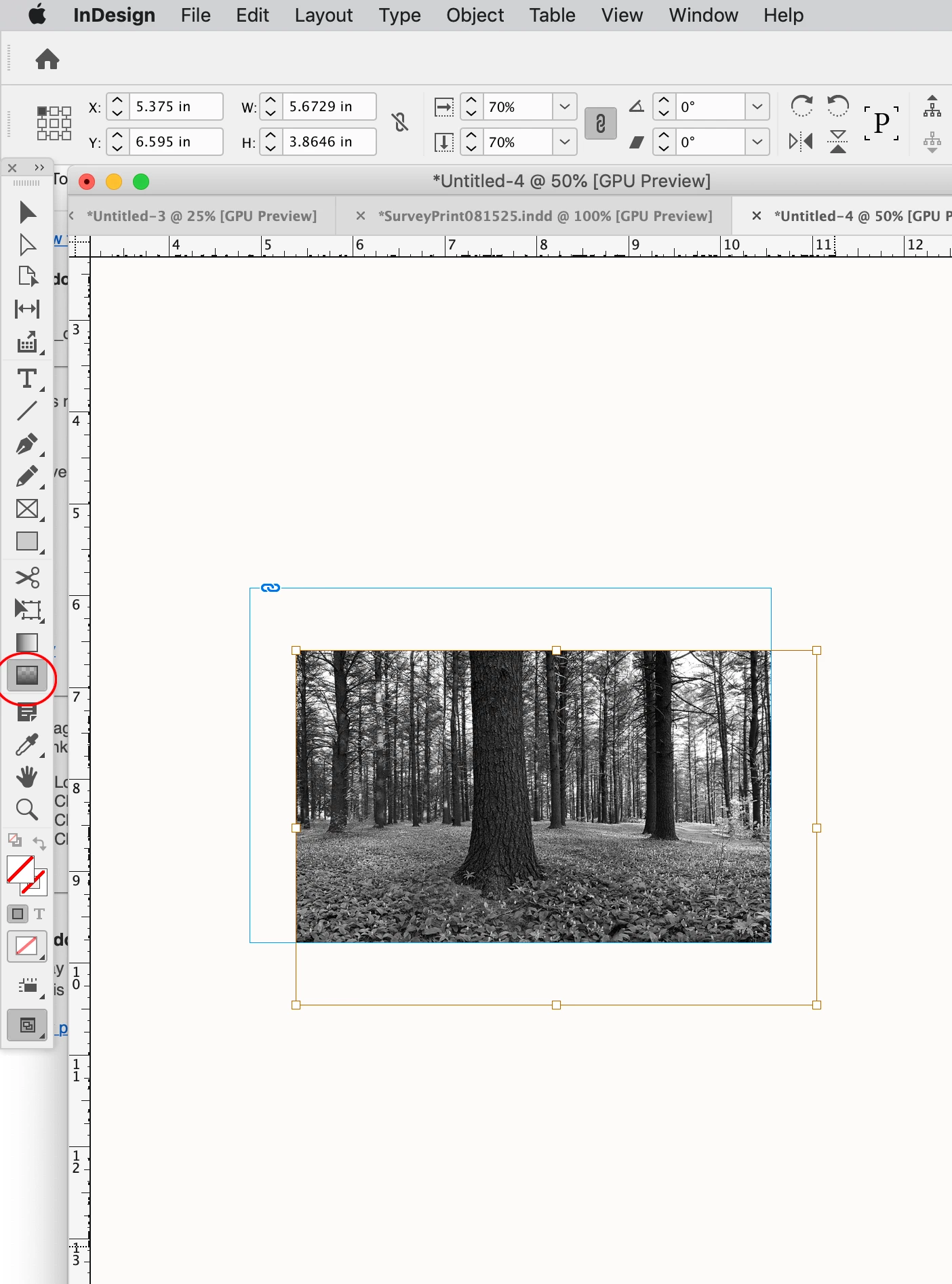
Task: Open the InDesign application menu
Action: click(x=114, y=15)
